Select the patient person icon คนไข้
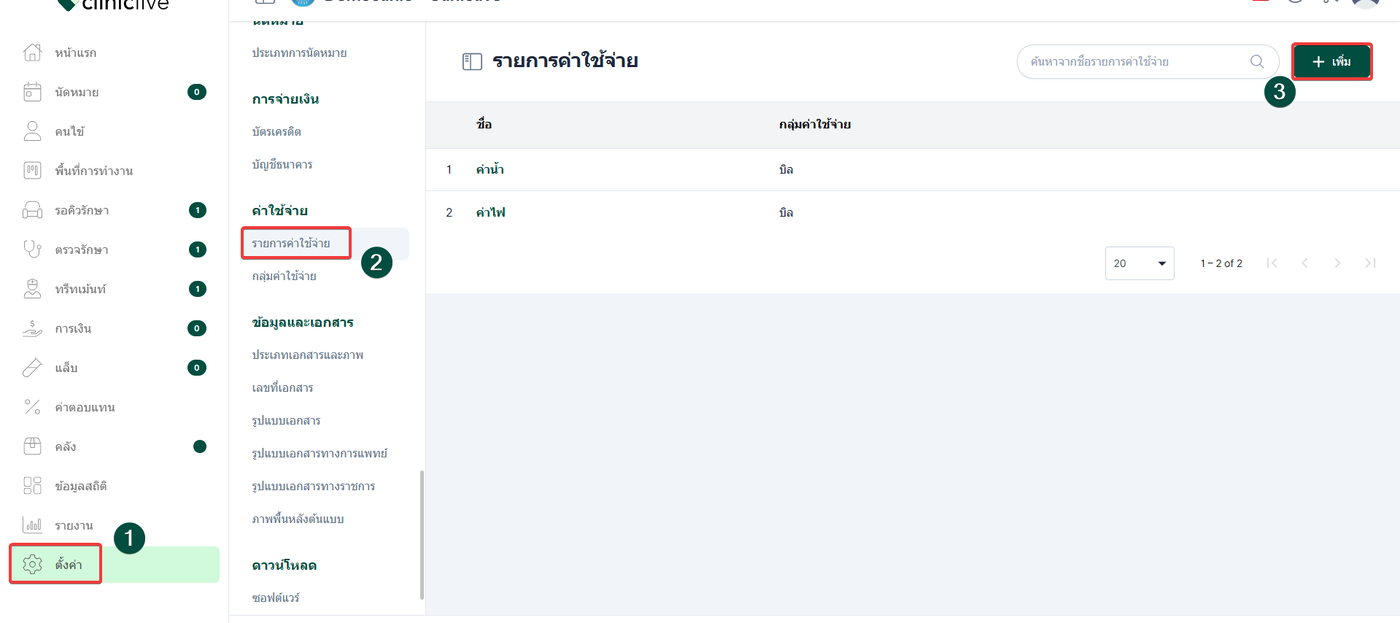This screenshot has height=623, width=1400. click(x=32, y=131)
